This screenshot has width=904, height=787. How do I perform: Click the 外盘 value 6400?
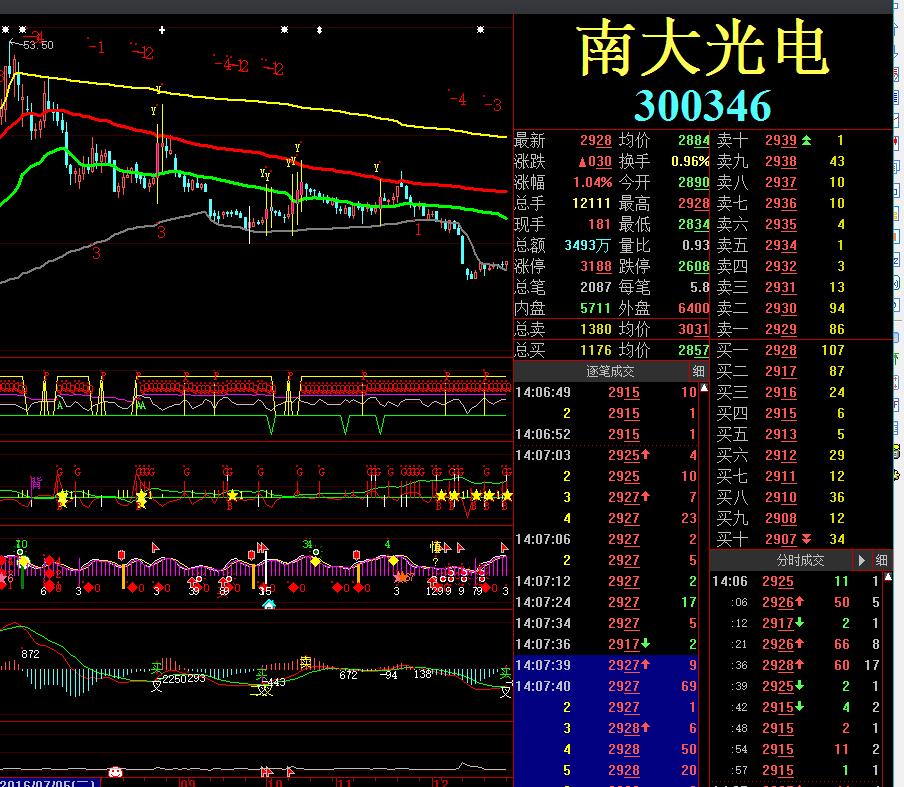point(694,308)
